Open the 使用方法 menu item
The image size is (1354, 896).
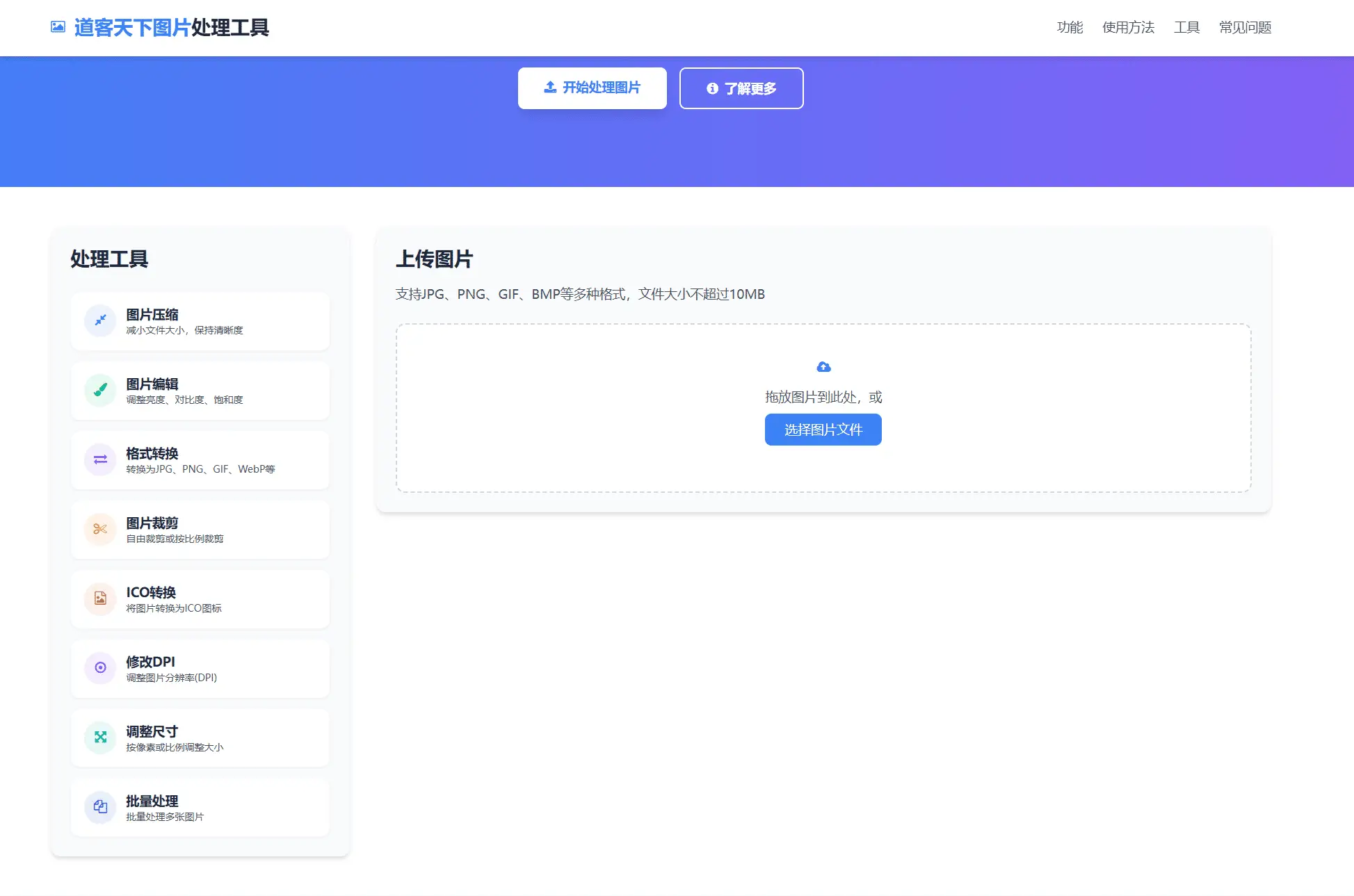[1128, 27]
